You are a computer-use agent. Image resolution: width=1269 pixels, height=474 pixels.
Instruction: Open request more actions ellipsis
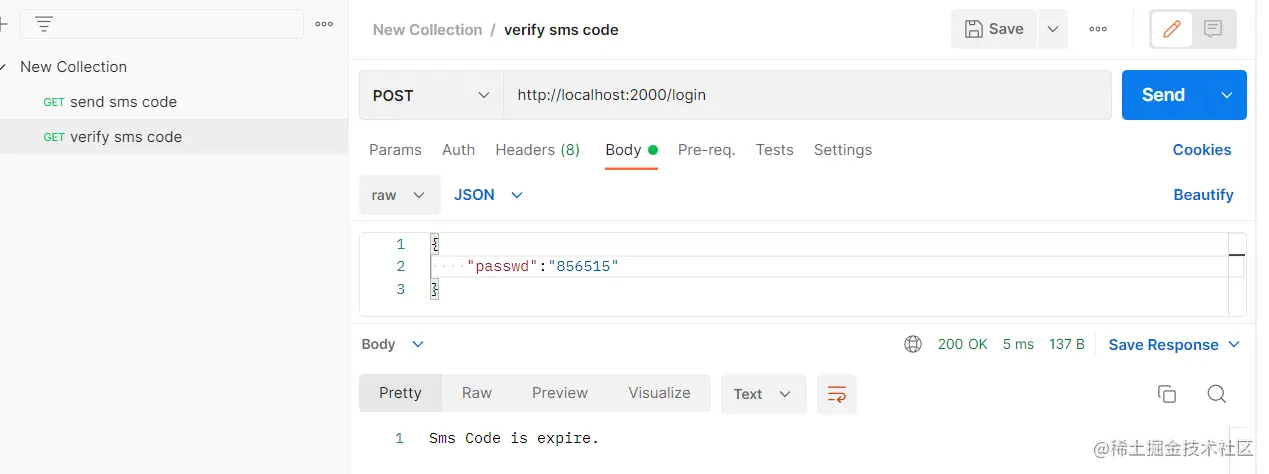[1098, 29]
